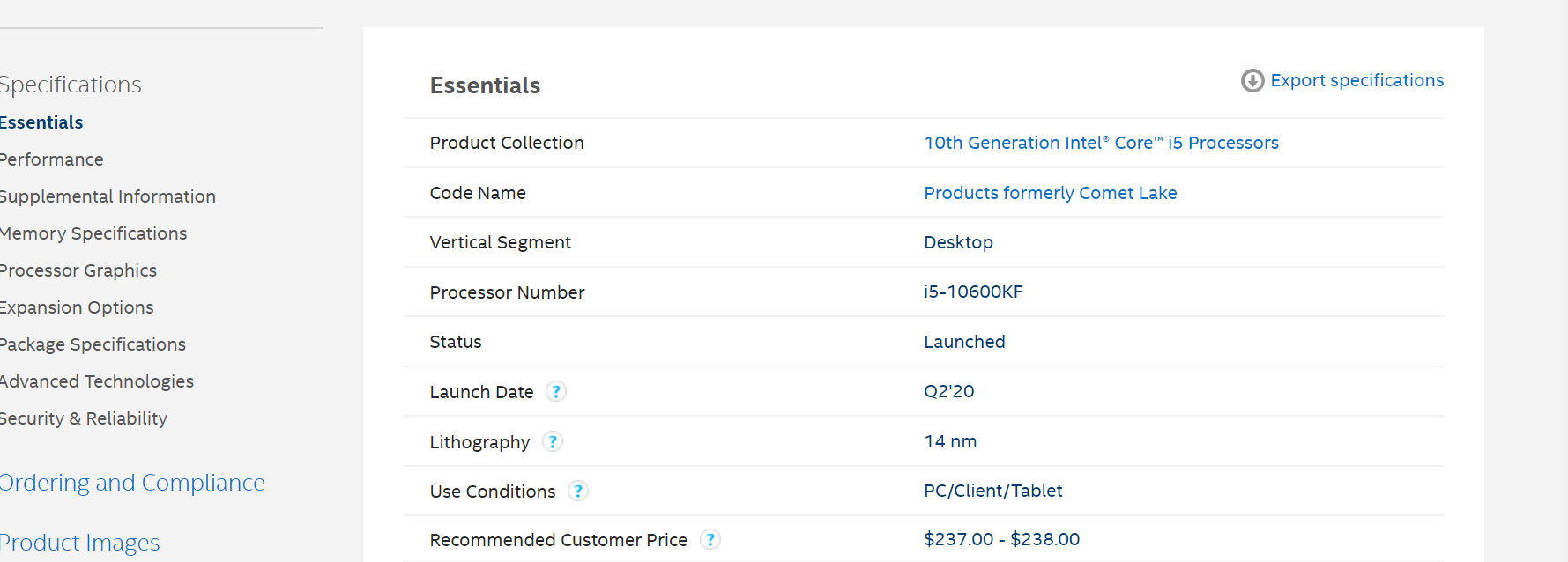The height and width of the screenshot is (562, 1568).
Task: Click the Product Collection row label
Action: point(507,143)
